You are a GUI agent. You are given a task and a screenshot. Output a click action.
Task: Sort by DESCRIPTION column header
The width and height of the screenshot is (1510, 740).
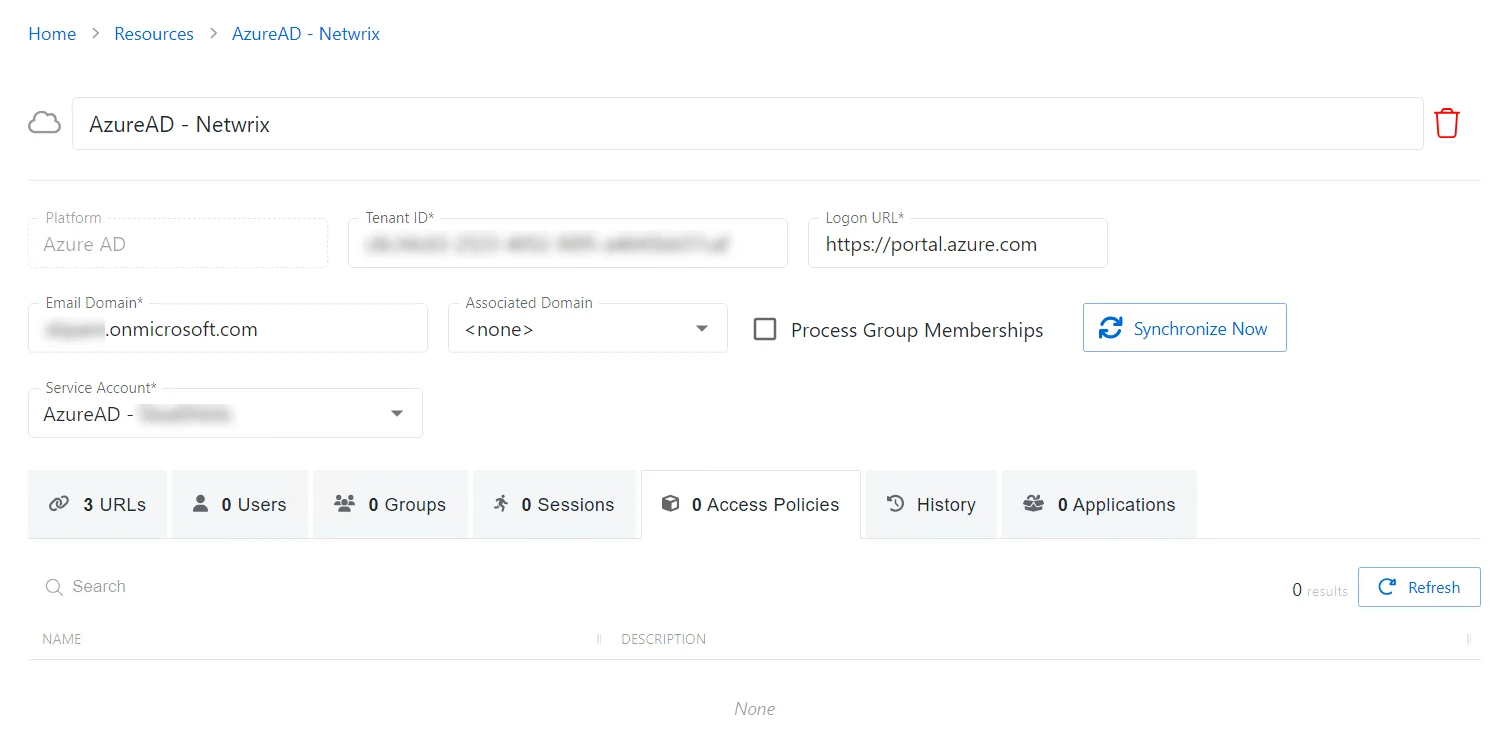click(663, 639)
